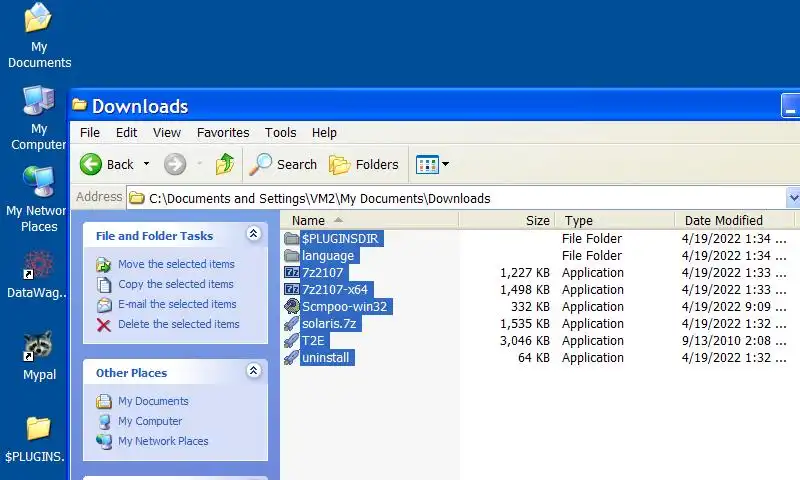800x480 pixels.
Task: Open the View menu
Action: pos(167,133)
